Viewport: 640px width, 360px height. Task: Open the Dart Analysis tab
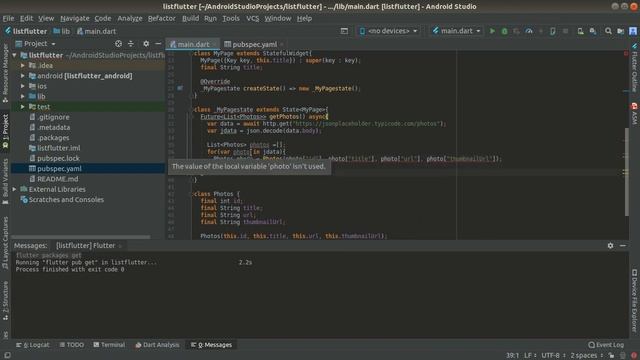point(157,345)
